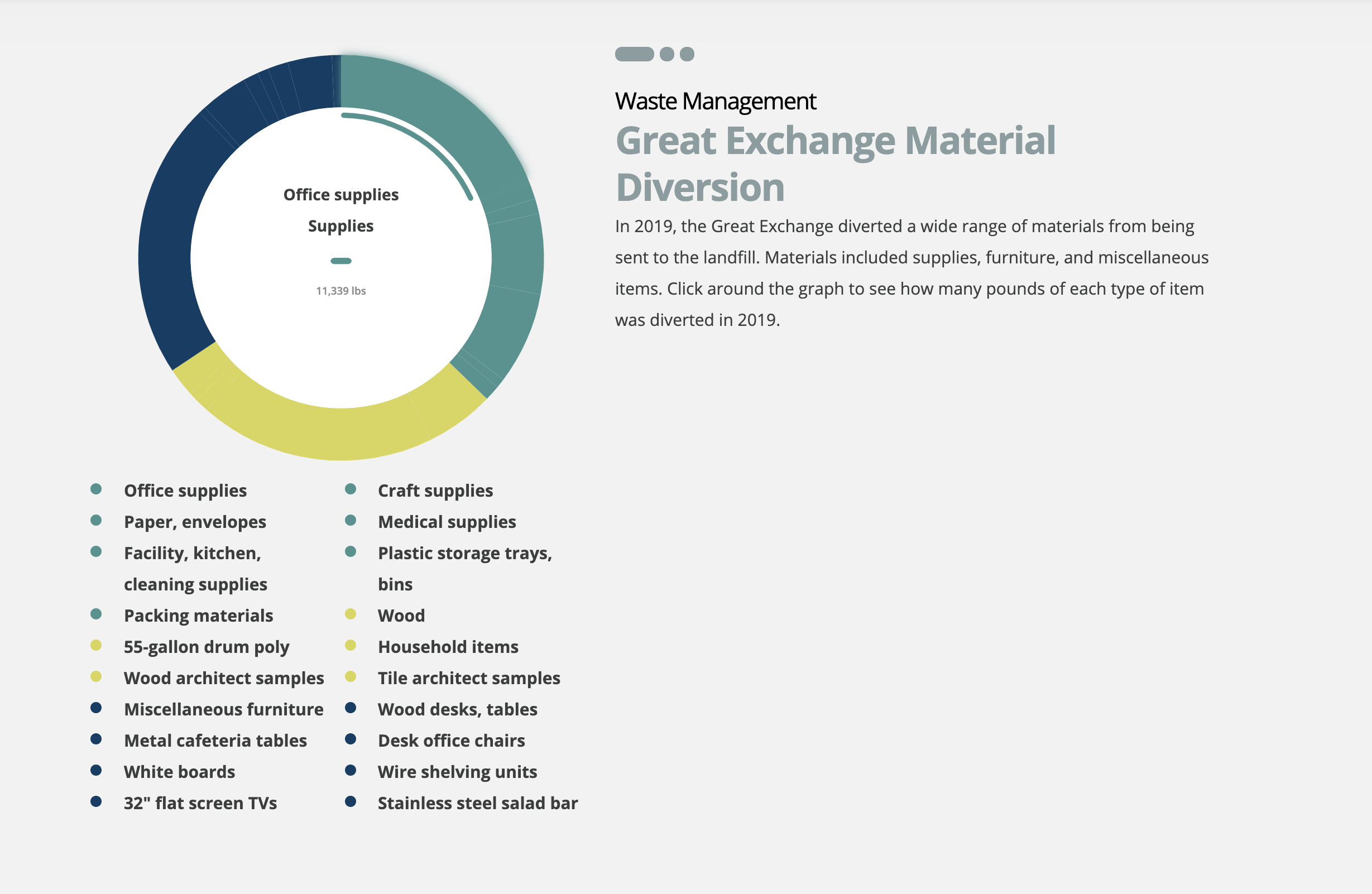Click the Medical supplies legend entry

447,522
